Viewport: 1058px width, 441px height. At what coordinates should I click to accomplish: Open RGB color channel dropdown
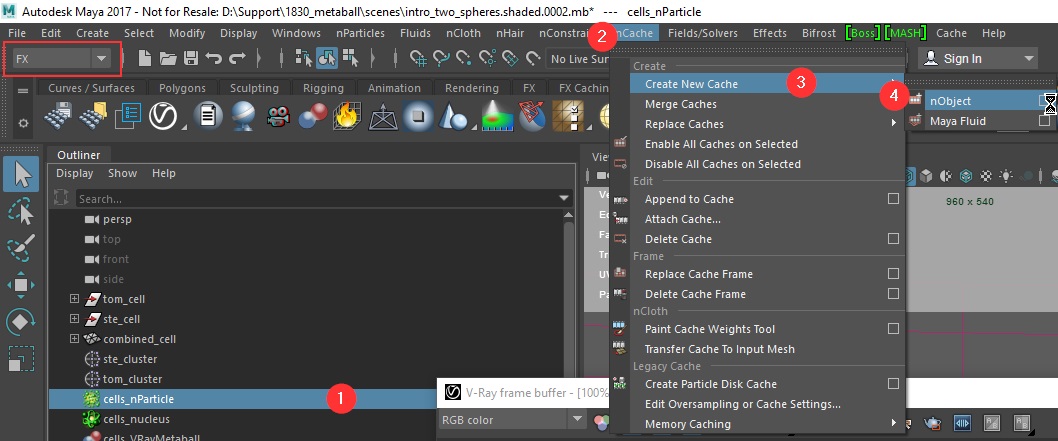[x=577, y=419]
